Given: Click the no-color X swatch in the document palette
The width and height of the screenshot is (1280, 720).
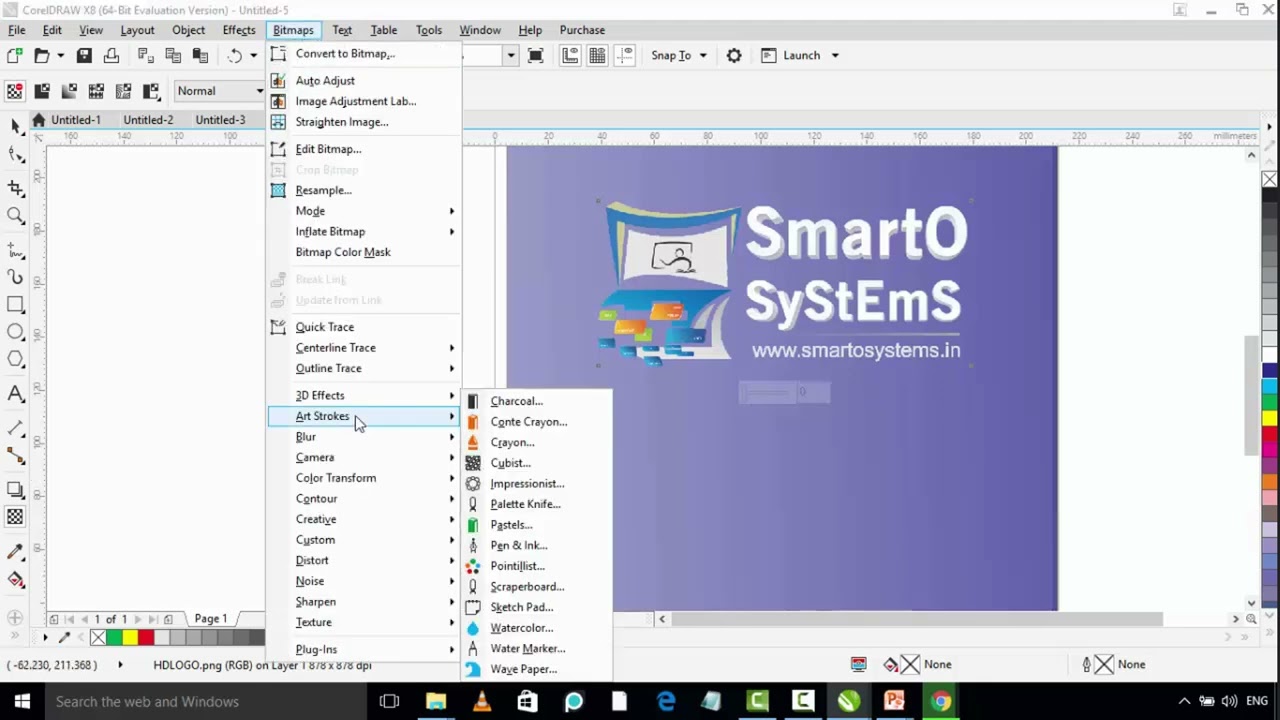Looking at the screenshot, I should [98, 637].
